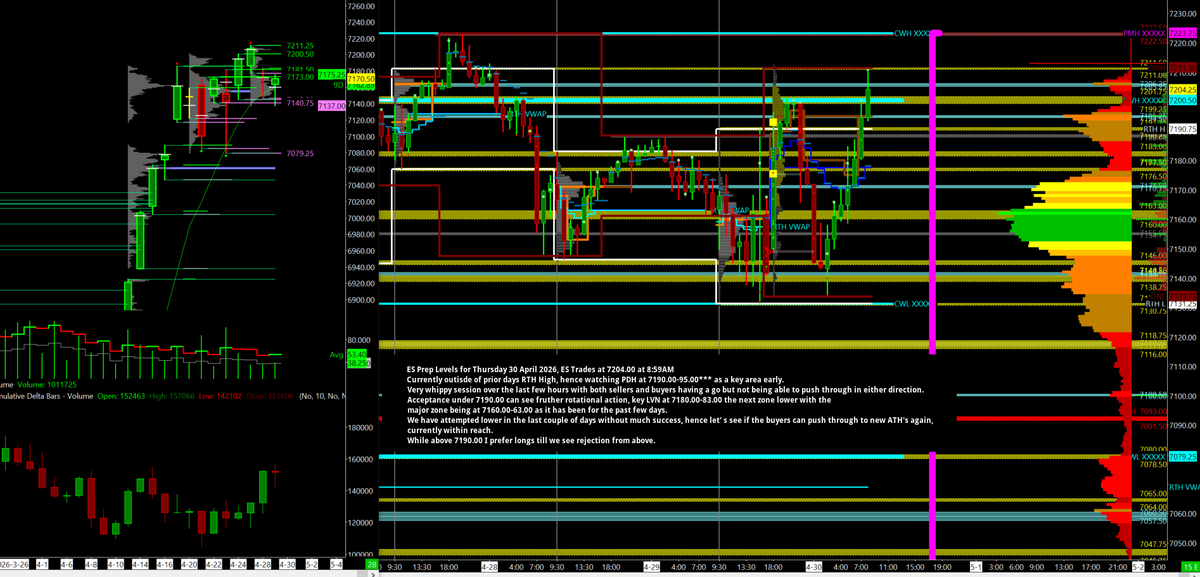Viewport: 1200px width, 577px height.
Task: Click the 7211.25 green price label on daily chart
Action: tap(302, 45)
